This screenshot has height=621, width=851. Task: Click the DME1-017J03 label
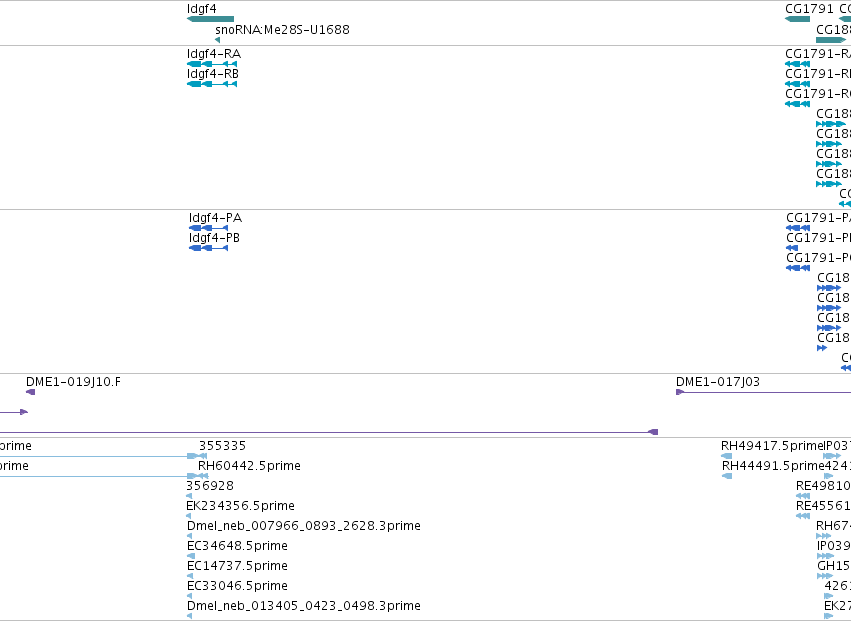718,382
